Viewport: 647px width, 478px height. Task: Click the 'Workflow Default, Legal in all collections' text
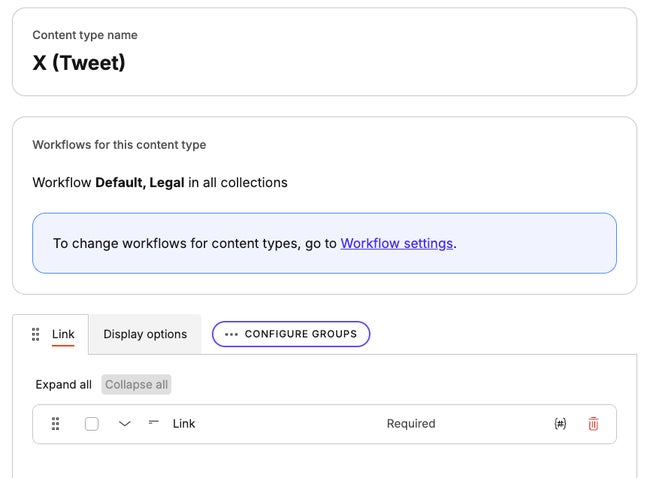tap(160, 182)
